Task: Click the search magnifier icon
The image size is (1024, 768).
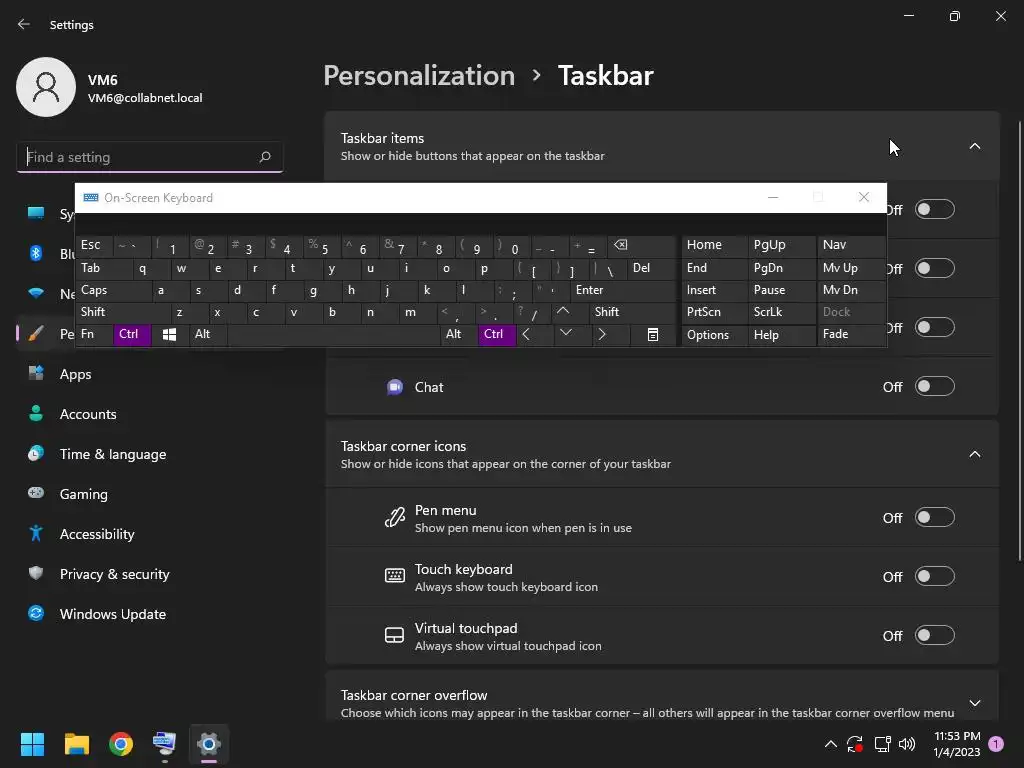Action: click(x=264, y=157)
